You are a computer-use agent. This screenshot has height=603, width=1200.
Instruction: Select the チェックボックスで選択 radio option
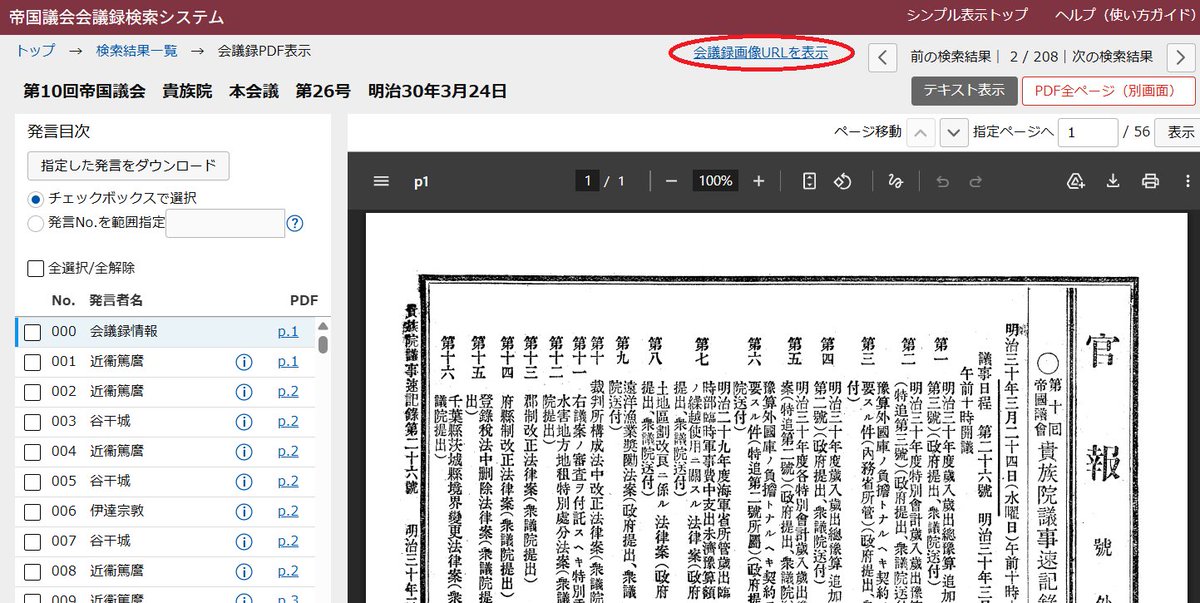tap(37, 198)
